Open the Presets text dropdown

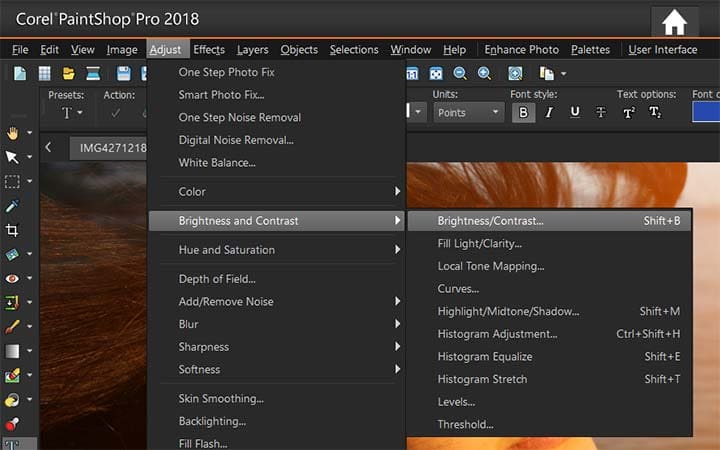pyautogui.click(x=72, y=112)
